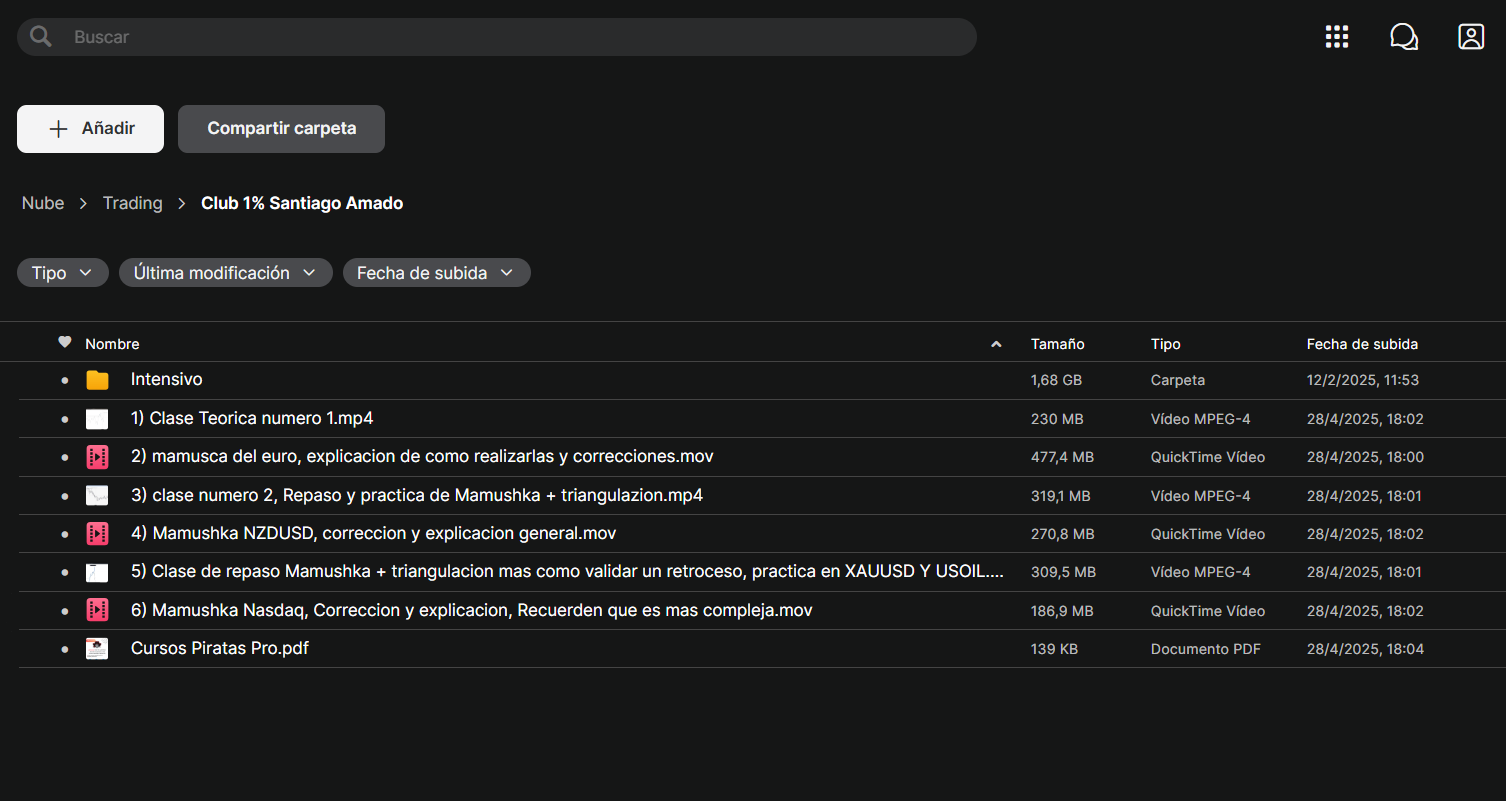Image resolution: width=1506 pixels, height=801 pixels.
Task: Sort by Tamaño column header
Action: (1058, 344)
